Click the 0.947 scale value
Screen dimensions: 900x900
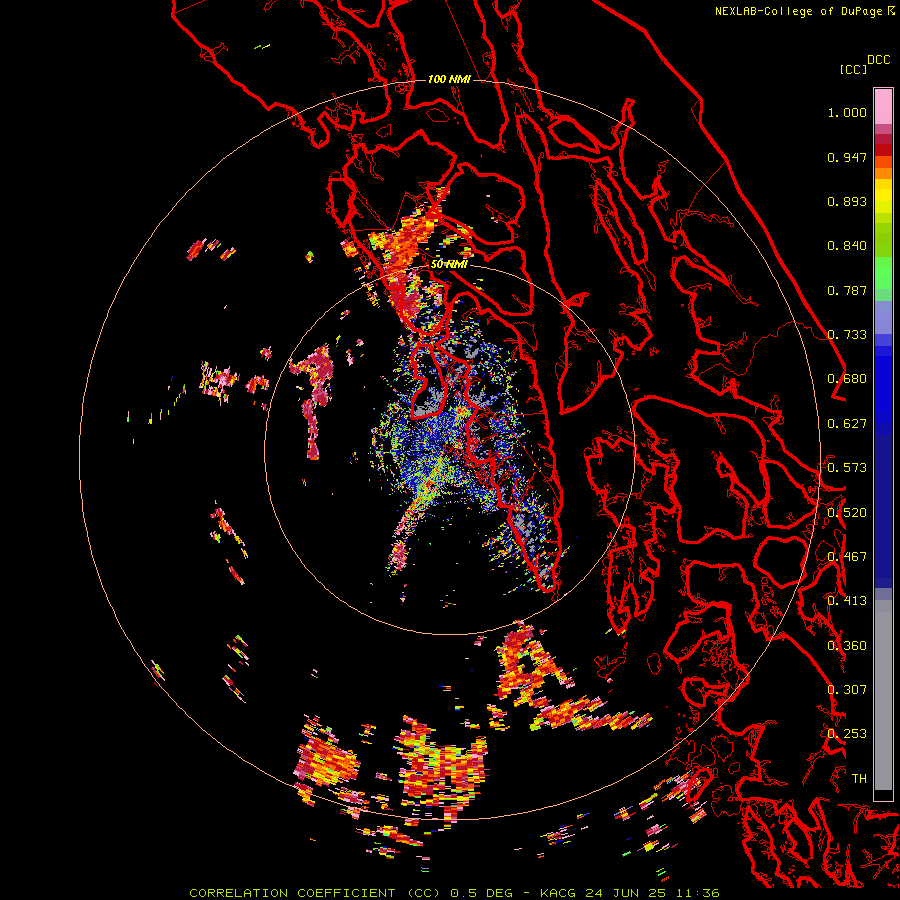[847, 157]
